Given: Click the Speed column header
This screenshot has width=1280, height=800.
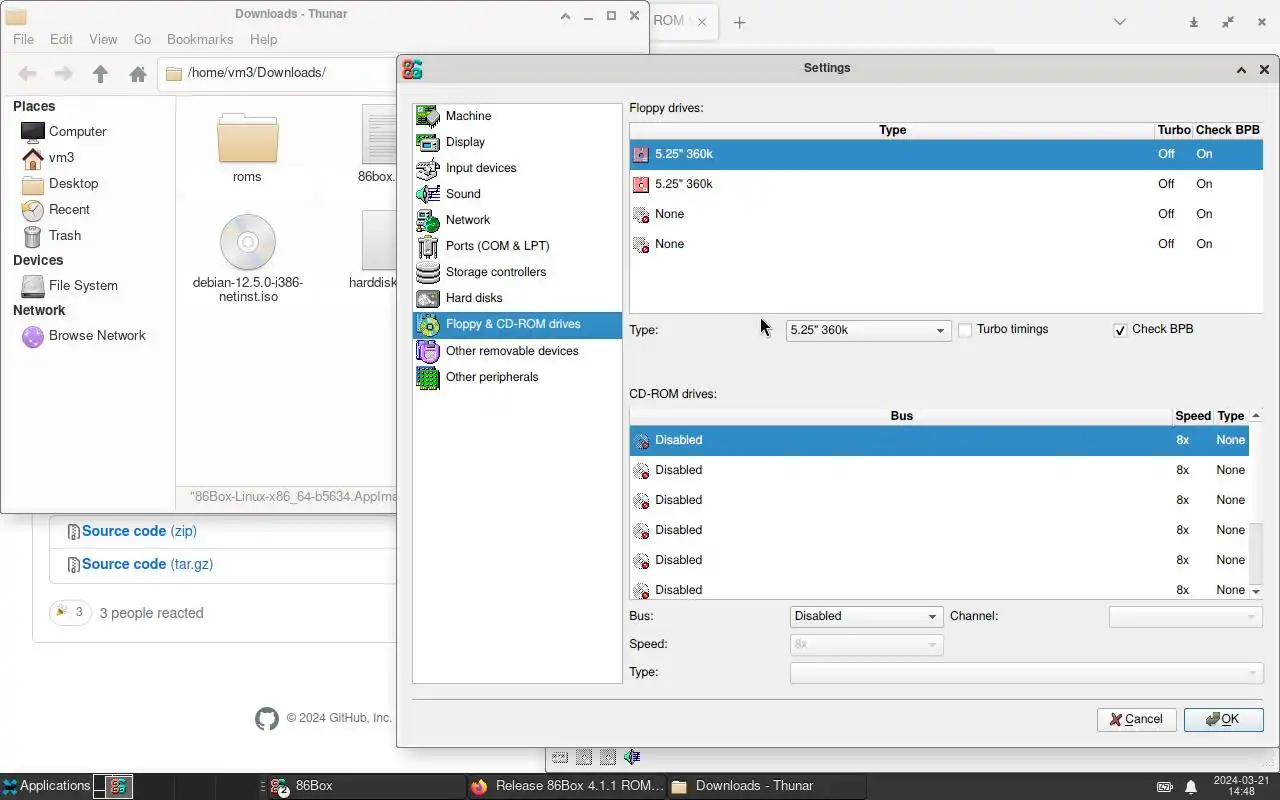Looking at the screenshot, I should (1193, 416).
